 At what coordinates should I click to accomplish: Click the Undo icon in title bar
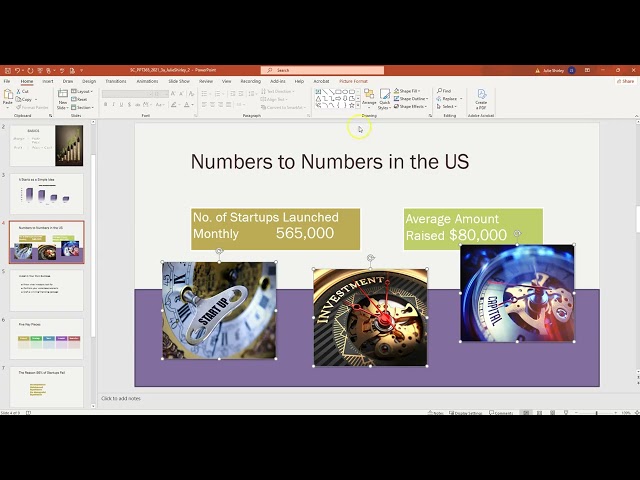pos(17,70)
